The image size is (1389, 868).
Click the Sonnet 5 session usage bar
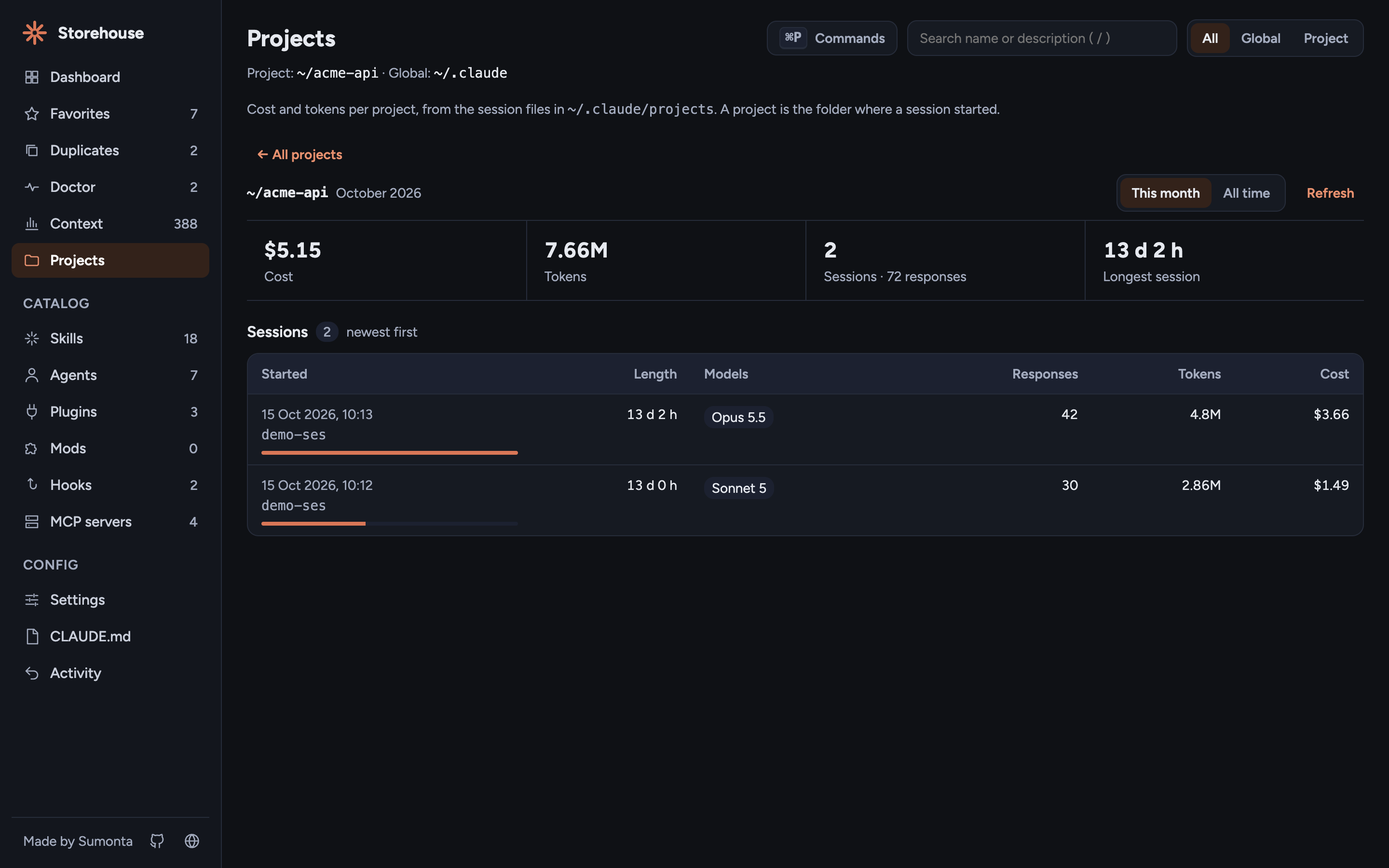(x=389, y=524)
